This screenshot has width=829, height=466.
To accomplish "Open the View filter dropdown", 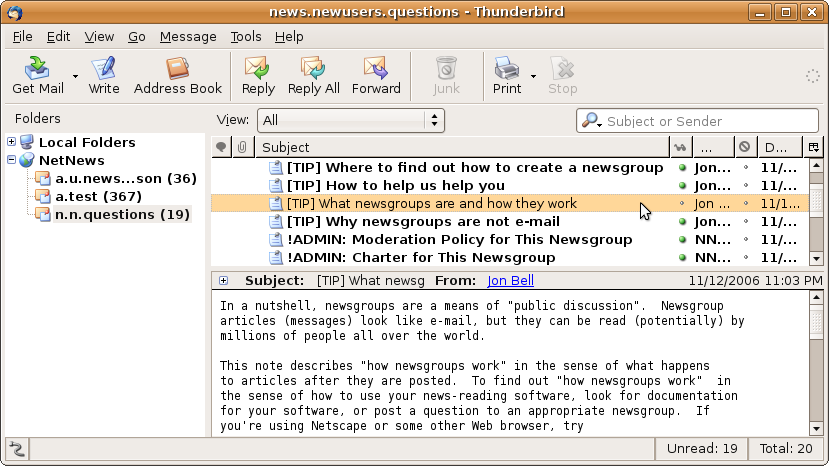I will 350,121.
